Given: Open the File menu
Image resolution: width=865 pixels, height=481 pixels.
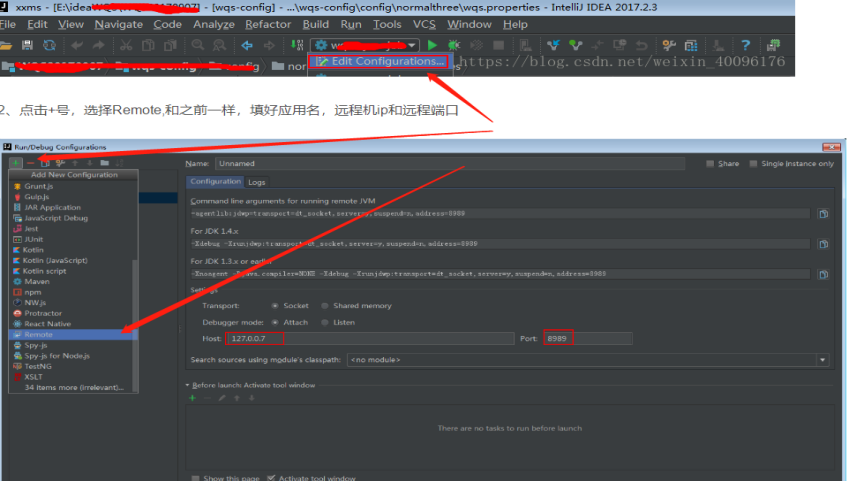Looking at the screenshot, I should click(8, 24).
